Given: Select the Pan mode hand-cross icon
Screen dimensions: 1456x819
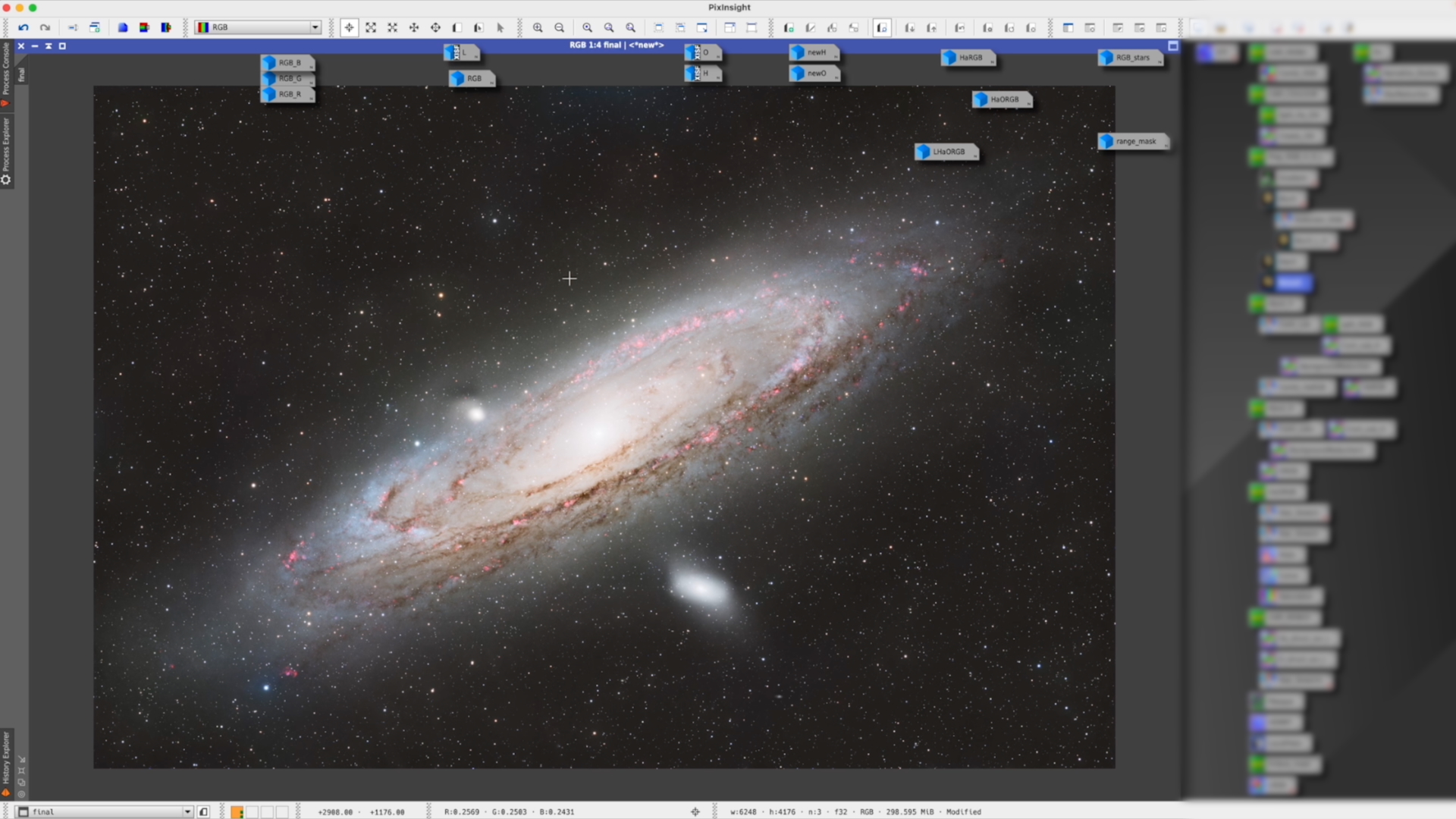Looking at the screenshot, I should (x=414, y=27).
